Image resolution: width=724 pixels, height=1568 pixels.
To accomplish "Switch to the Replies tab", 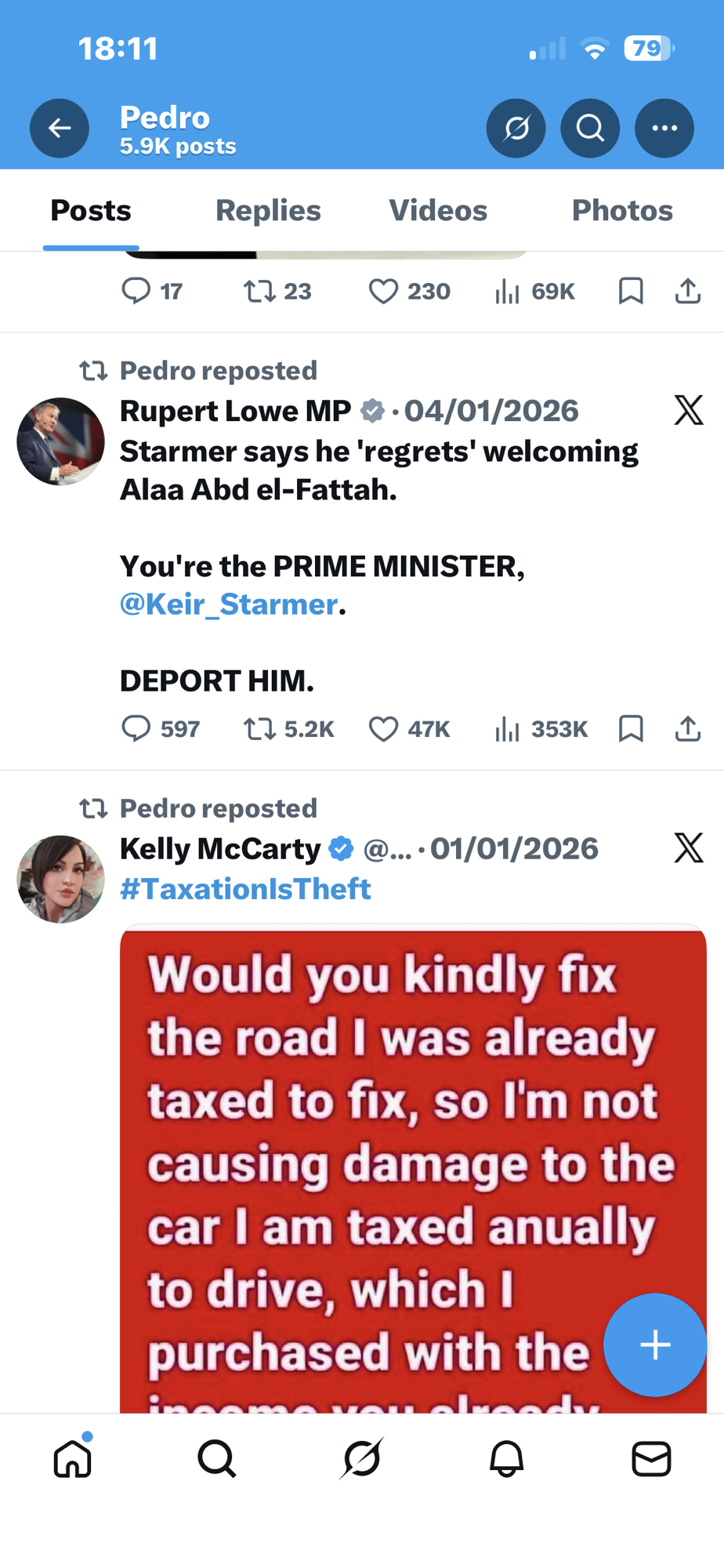I will tap(268, 210).
